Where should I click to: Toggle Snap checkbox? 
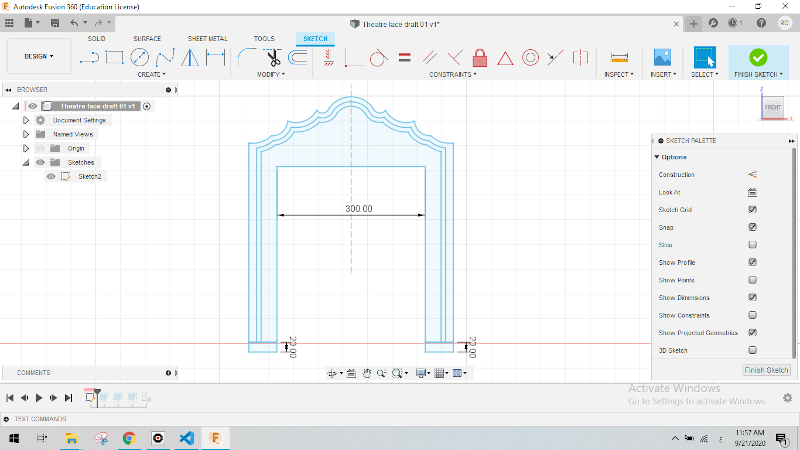(x=752, y=227)
